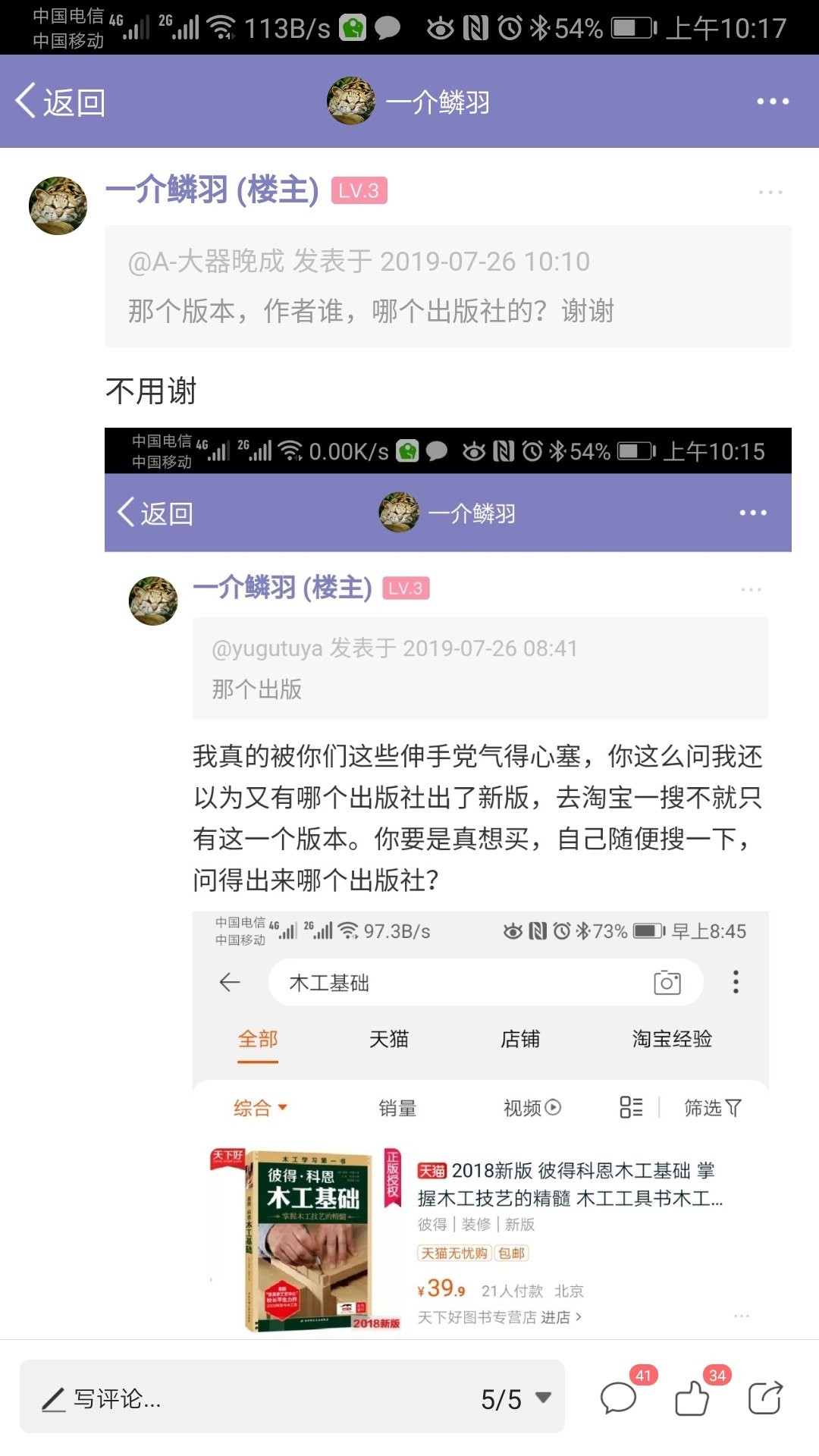The width and height of the screenshot is (819, 1456).
Task: Open the 一介鳞羽 avatar in the top header
Action: pos(351,101)
